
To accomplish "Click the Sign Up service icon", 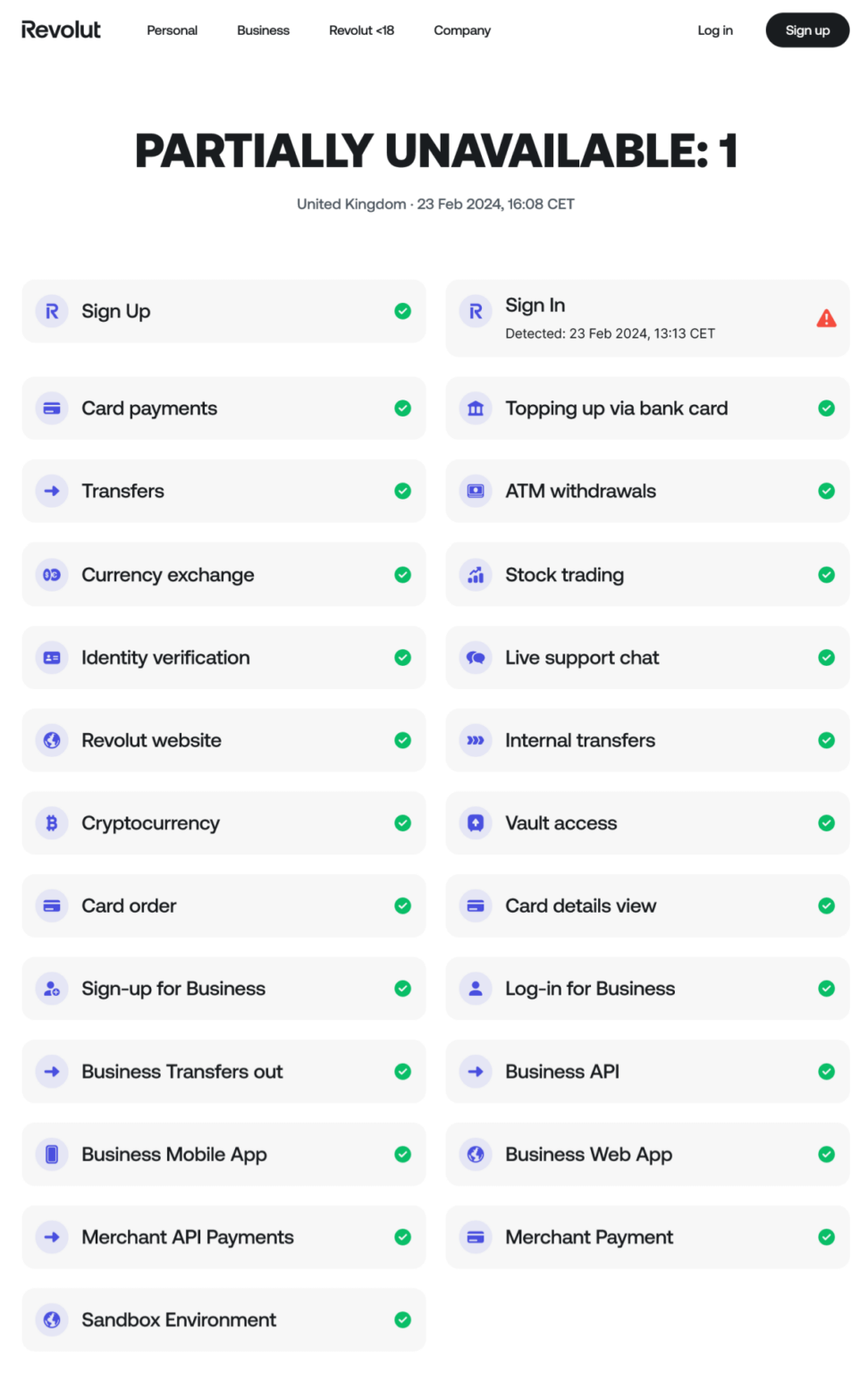I will [52, 311].
